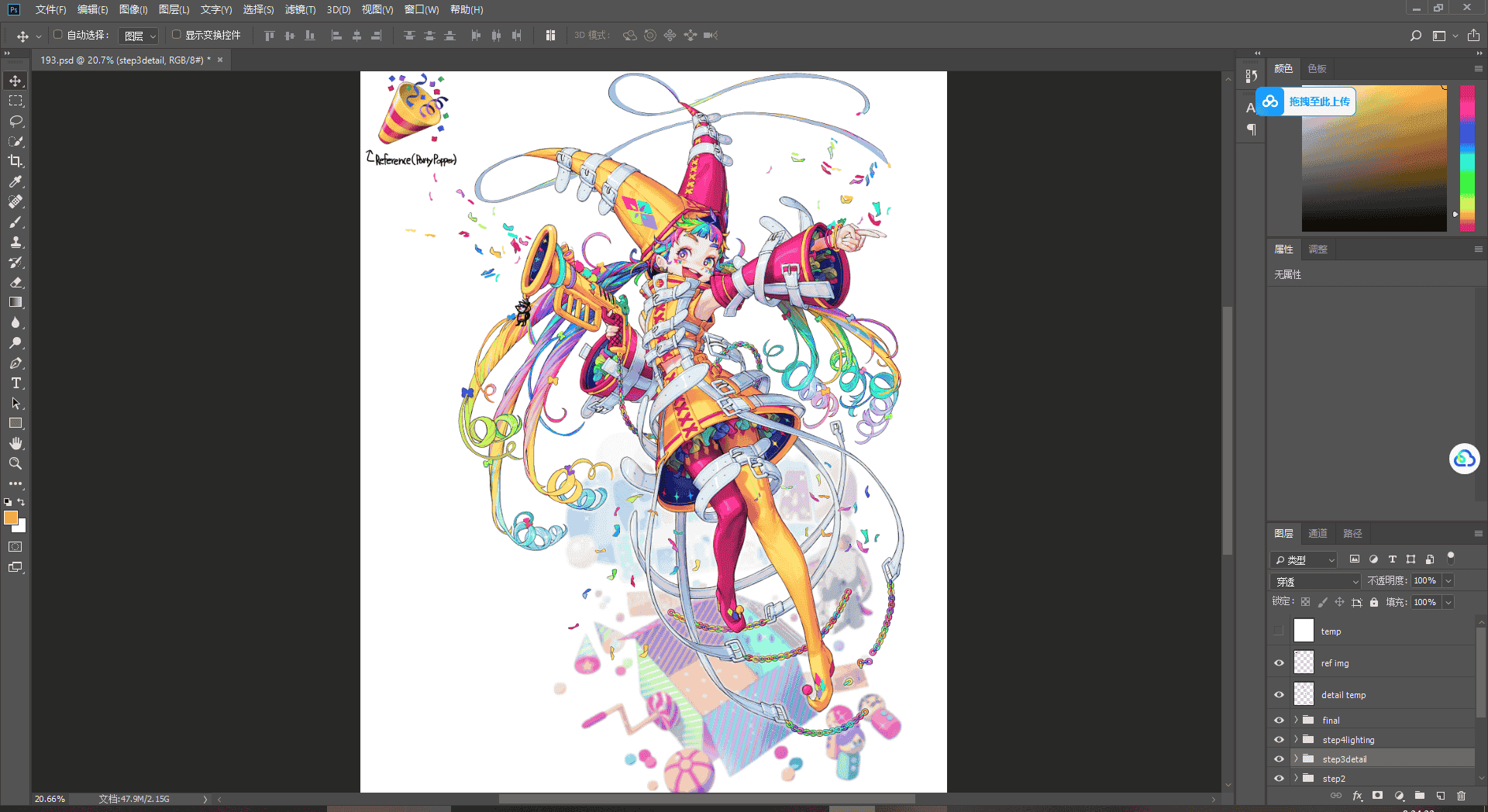The height and width of the screenshot is (812, 1488).
Task: Select the Move tool
Action: coord(15,81)
